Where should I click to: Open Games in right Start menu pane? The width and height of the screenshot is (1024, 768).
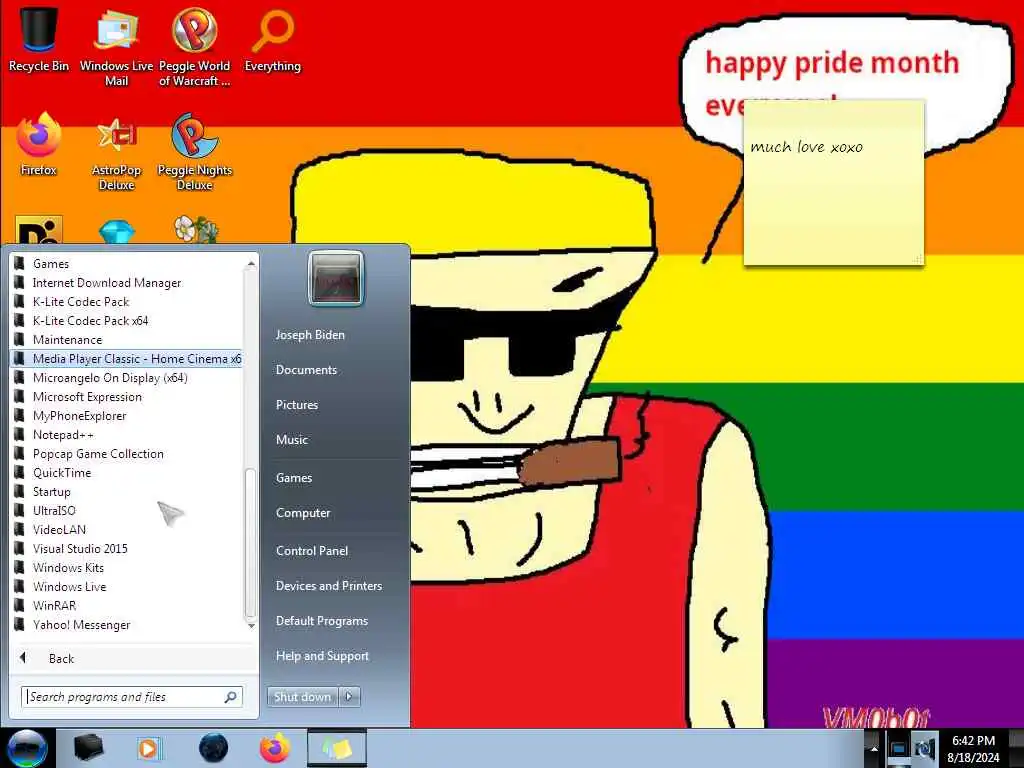coord(294,477)
